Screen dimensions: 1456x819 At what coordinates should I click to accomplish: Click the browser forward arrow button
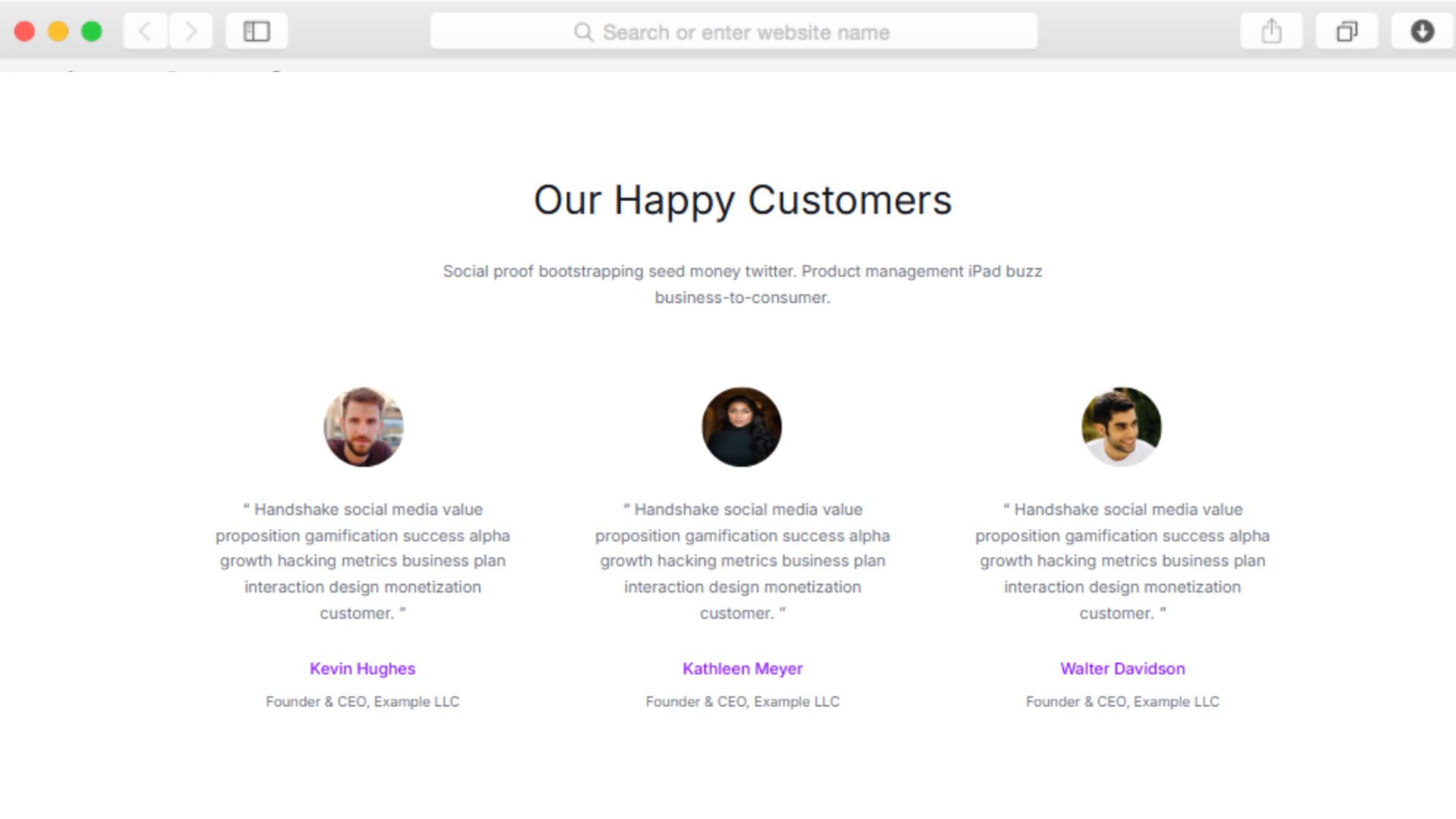click(x=190, y=32)
